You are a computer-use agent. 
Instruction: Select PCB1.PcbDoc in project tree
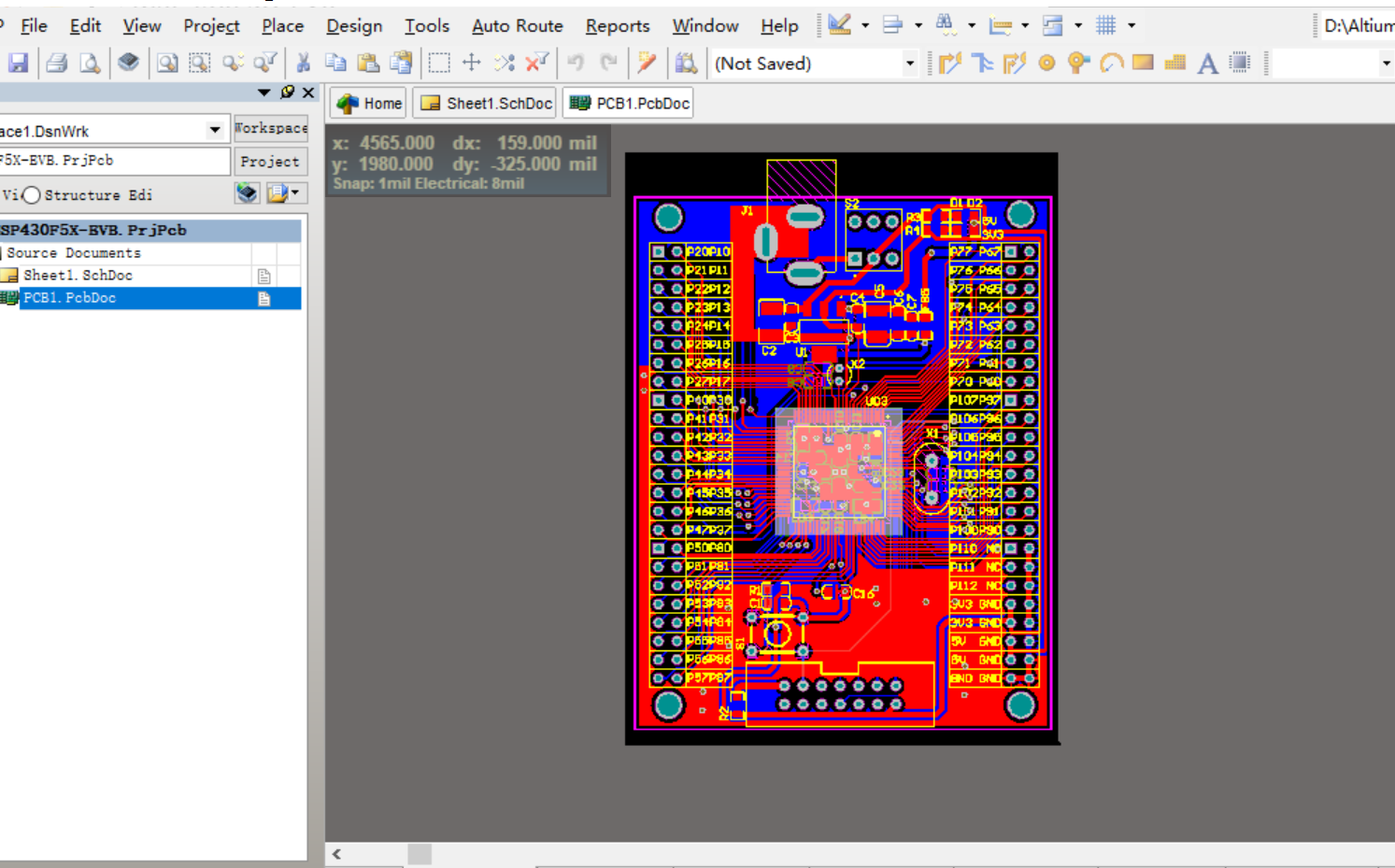tap(69, 298)
